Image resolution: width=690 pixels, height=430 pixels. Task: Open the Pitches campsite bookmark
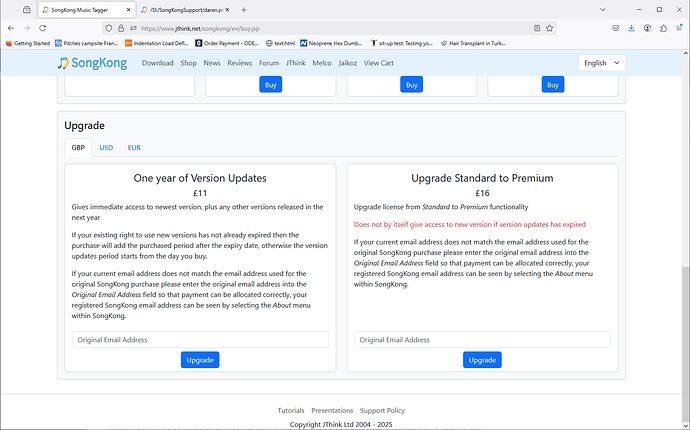86,43
